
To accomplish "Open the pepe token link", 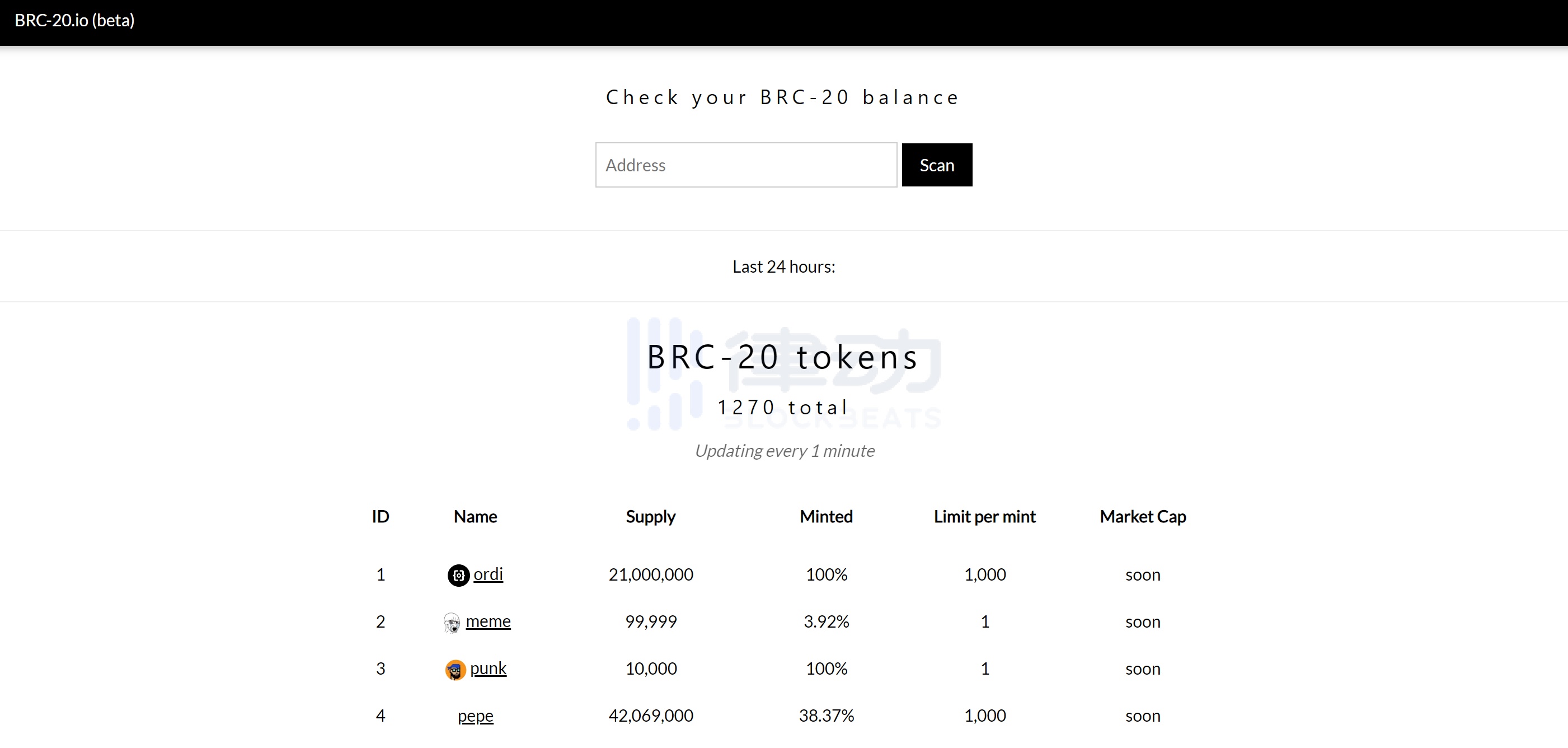I will (x=476, y=716).
